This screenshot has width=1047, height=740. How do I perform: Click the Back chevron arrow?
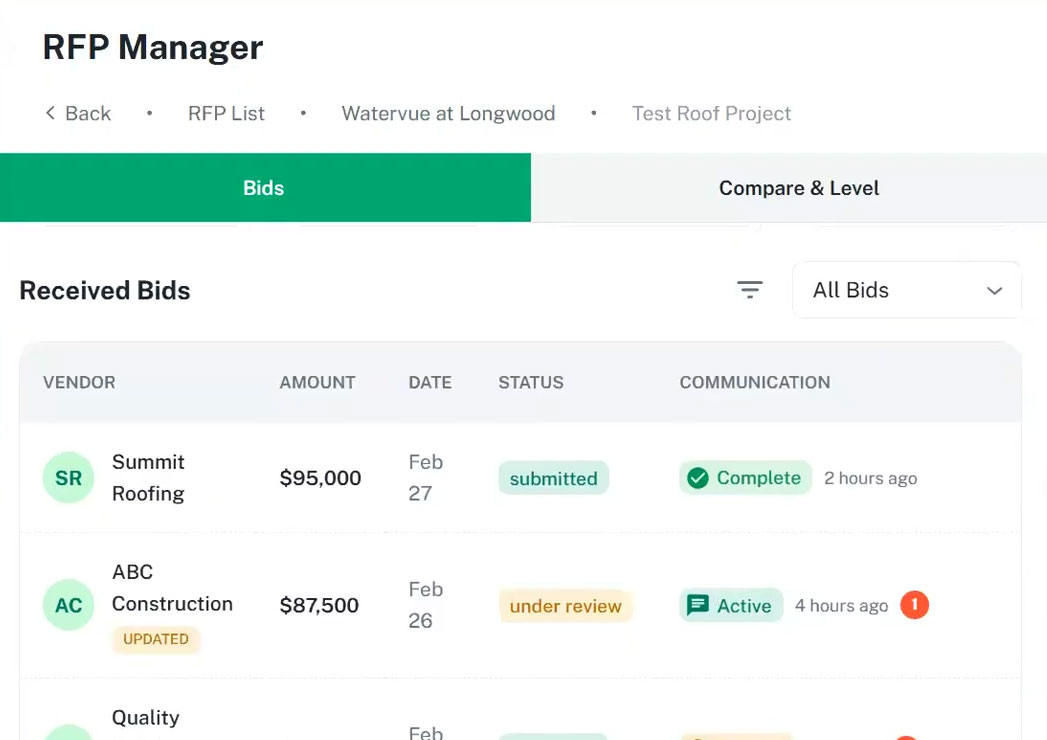click(x=50, y=113)
